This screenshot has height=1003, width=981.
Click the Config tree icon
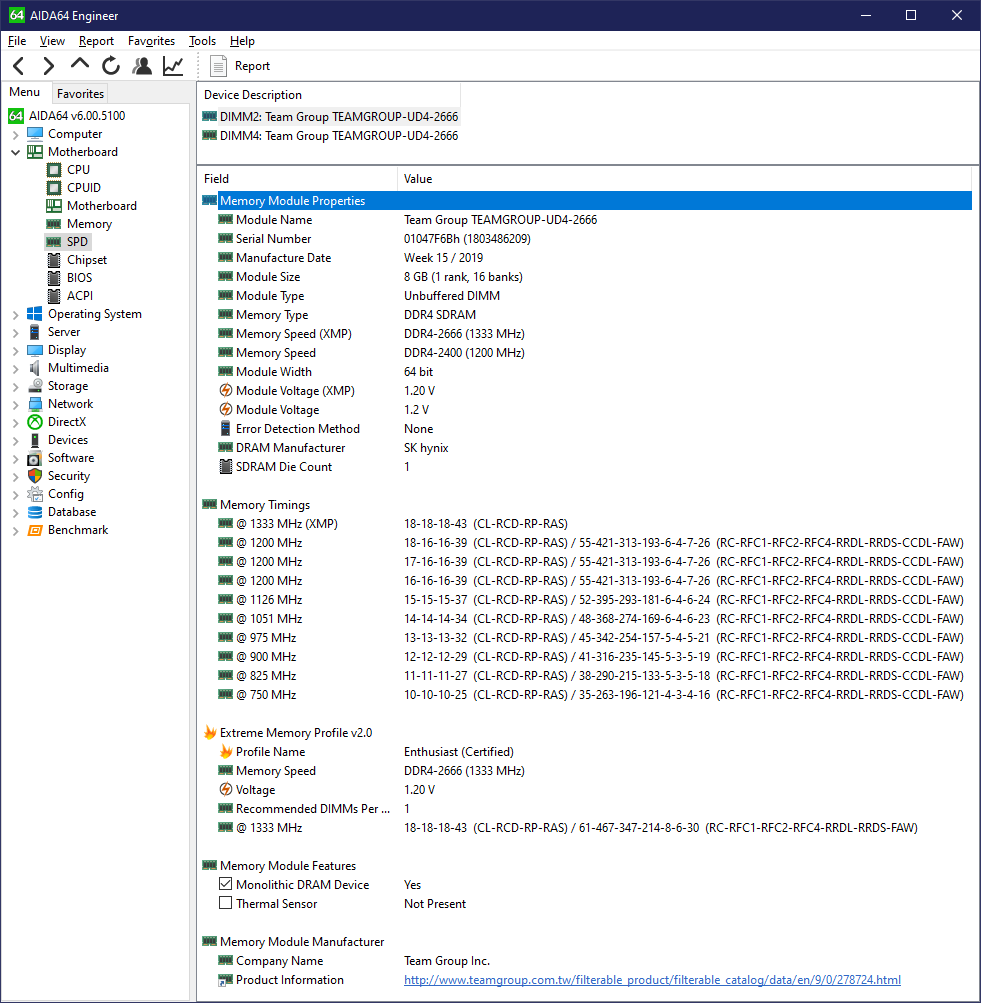click(35, 494)
